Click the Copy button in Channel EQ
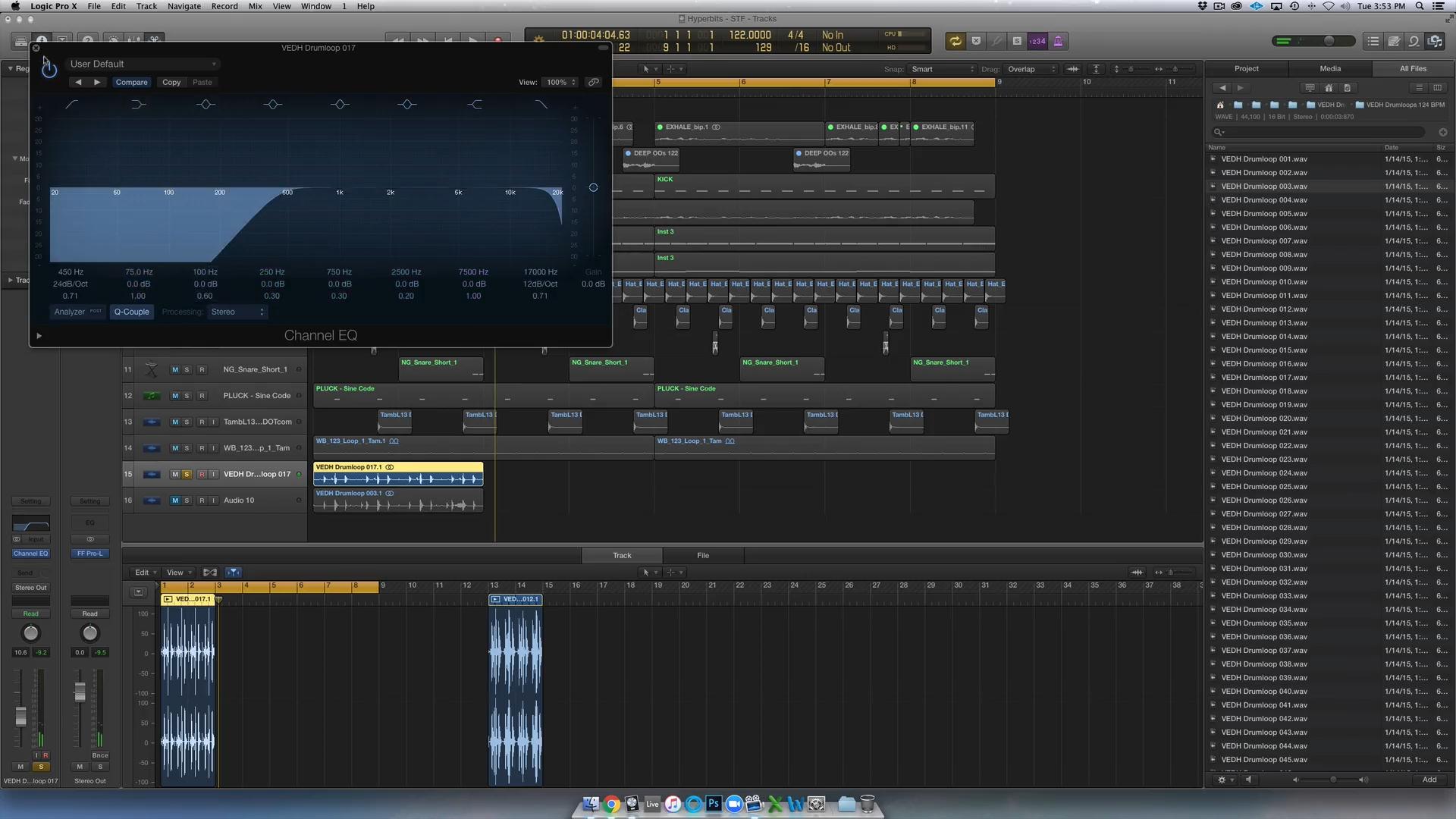The width and height of the screenshot is (1456, 819). click(x=171, y=82)
